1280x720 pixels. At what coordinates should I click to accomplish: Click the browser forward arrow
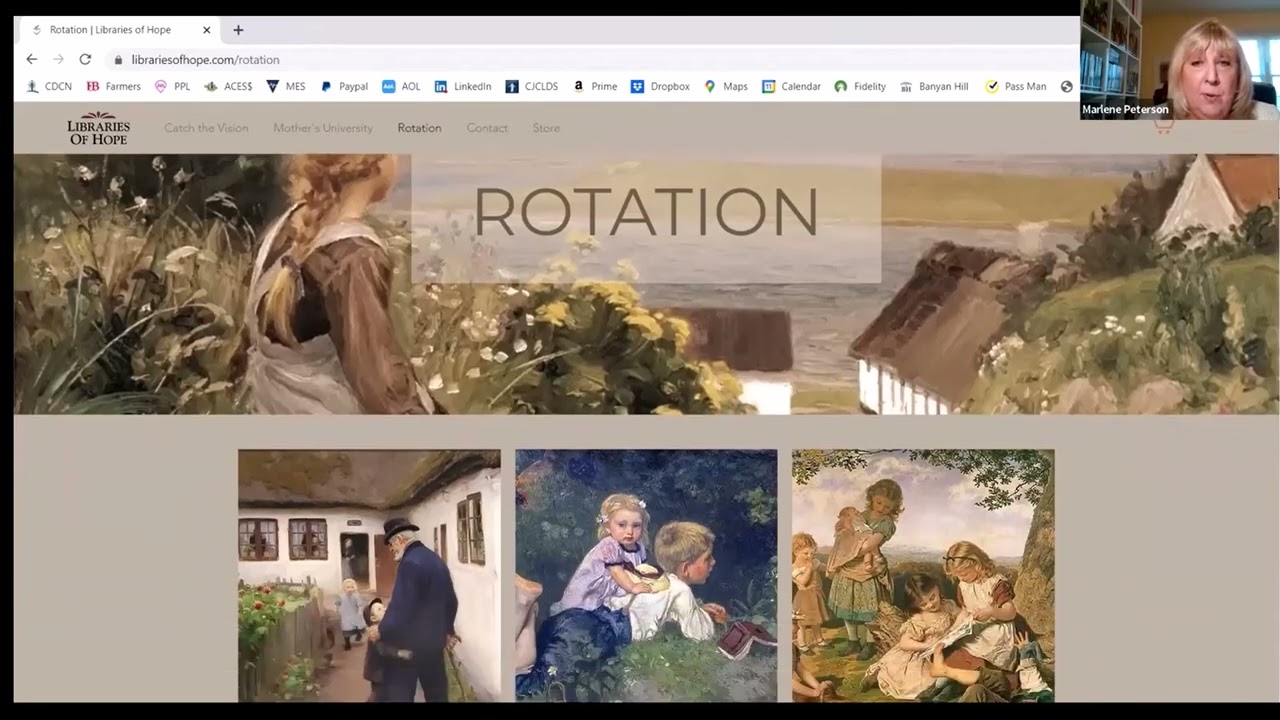tap(58, 59)
